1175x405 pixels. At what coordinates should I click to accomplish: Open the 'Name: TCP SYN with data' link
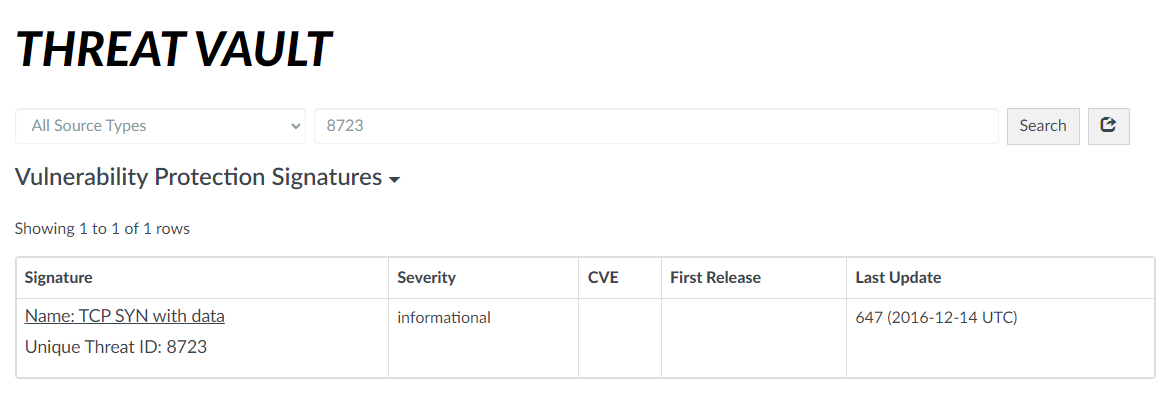click(x=125, y=316)
